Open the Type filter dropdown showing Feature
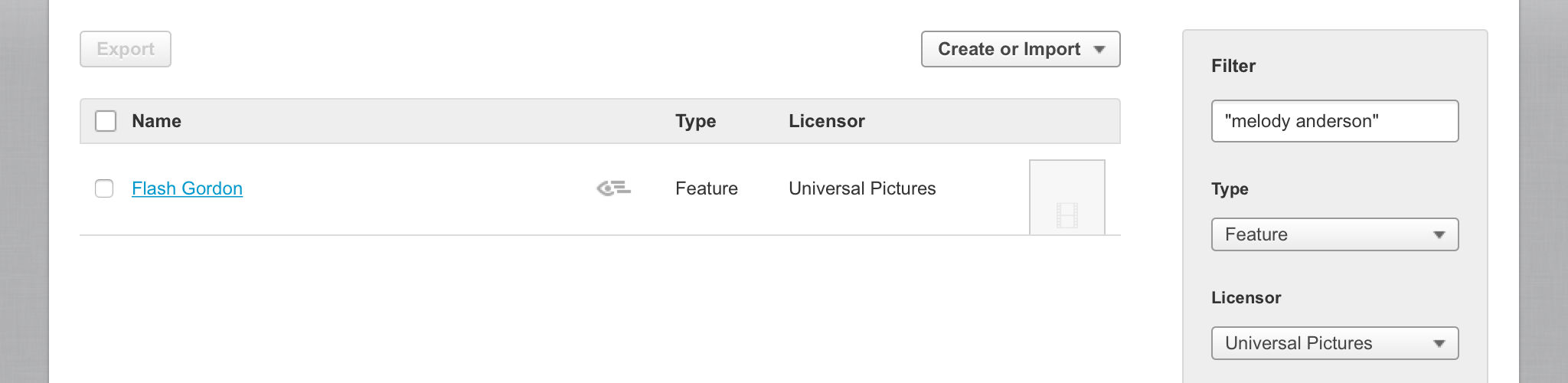 click(x=1334, y=234)
